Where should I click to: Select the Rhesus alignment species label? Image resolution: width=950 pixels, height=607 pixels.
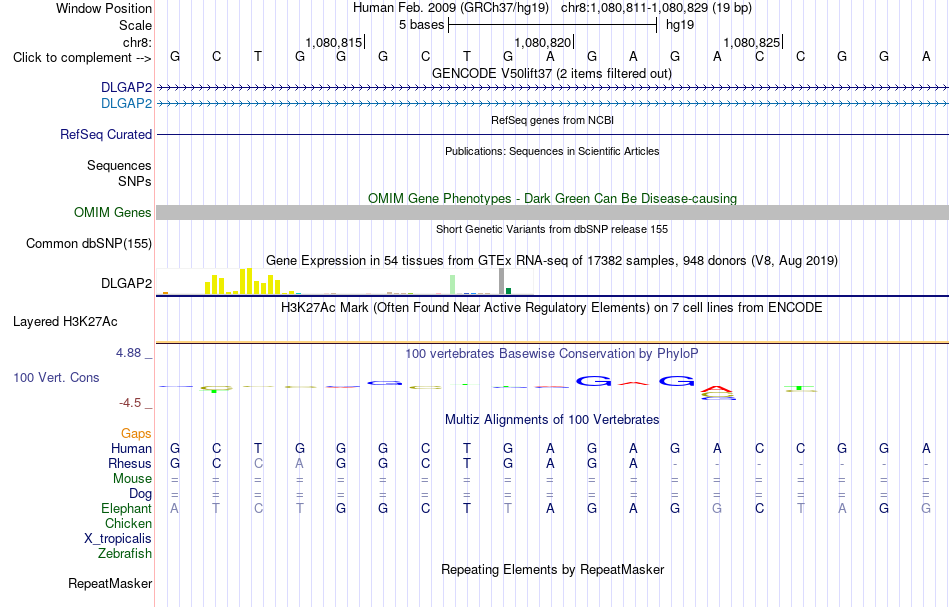130,463
